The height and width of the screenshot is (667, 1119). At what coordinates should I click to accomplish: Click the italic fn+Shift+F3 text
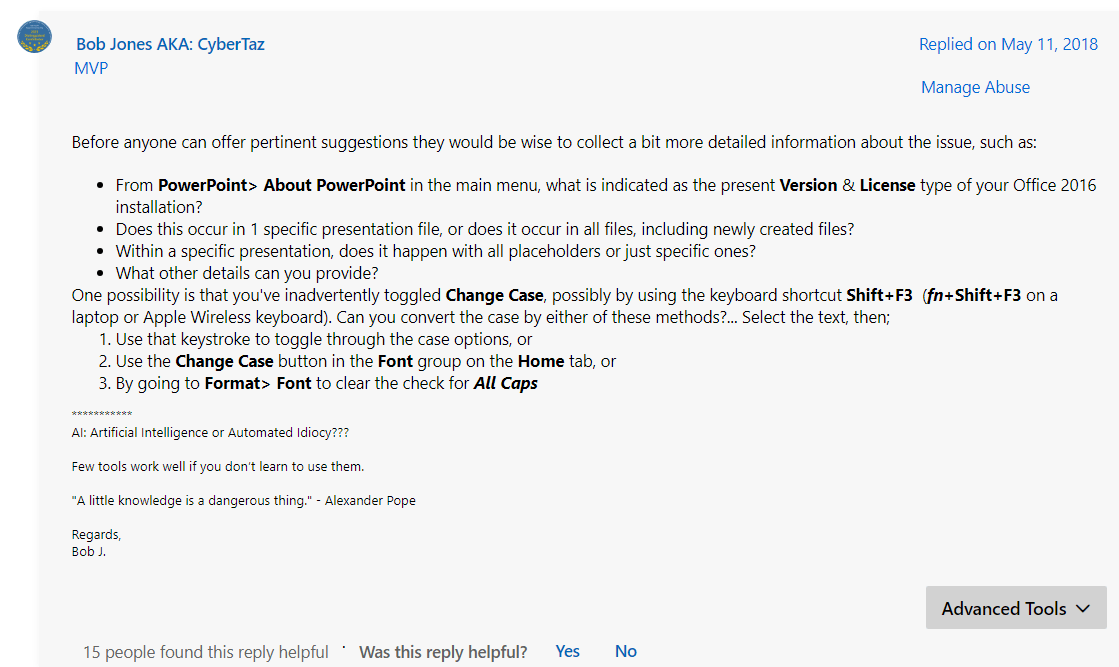tap(973, 295)
